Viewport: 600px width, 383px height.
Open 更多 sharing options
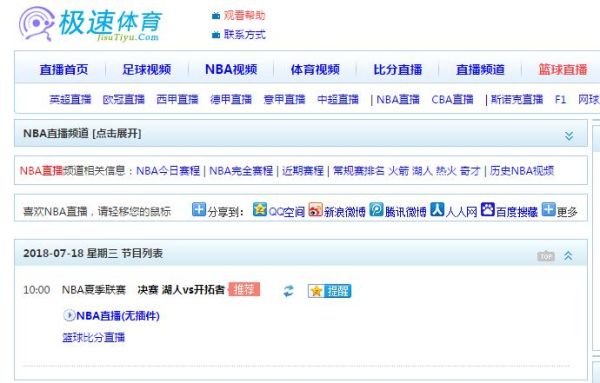coord(567,212)
